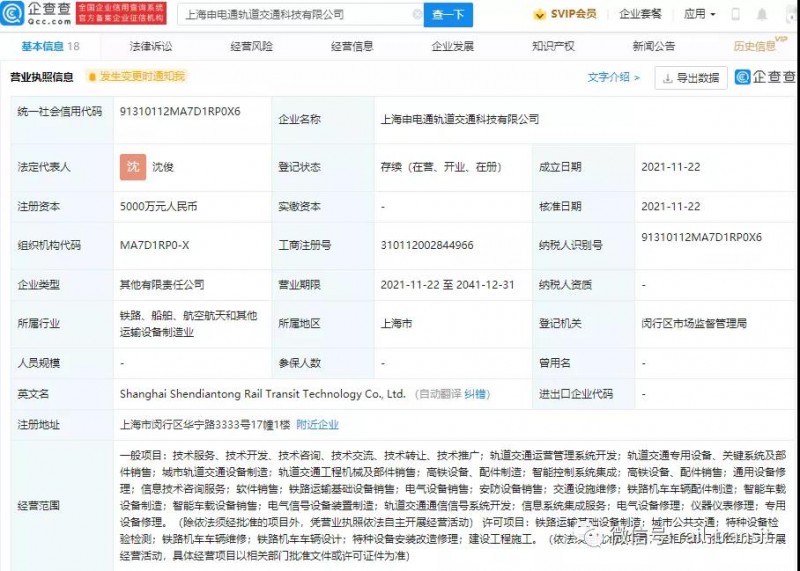Click the mobile phone icon in header
Viewport: 800px width, 571px height.
coord(737,15)
